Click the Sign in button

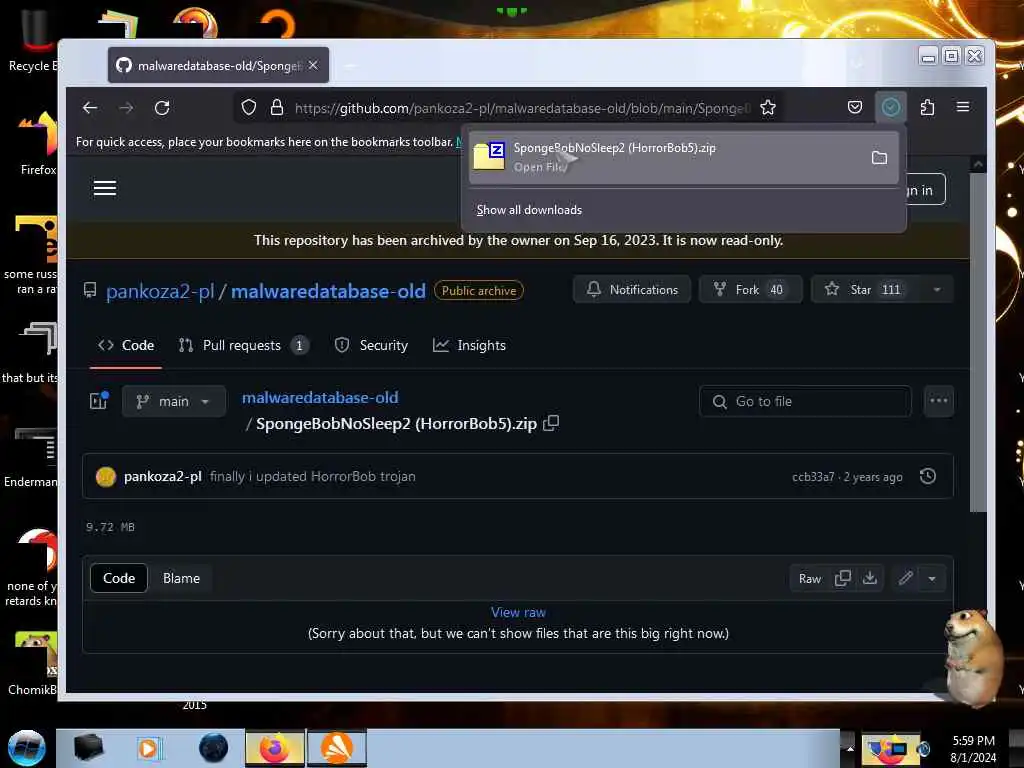click(x=925, y=189)
